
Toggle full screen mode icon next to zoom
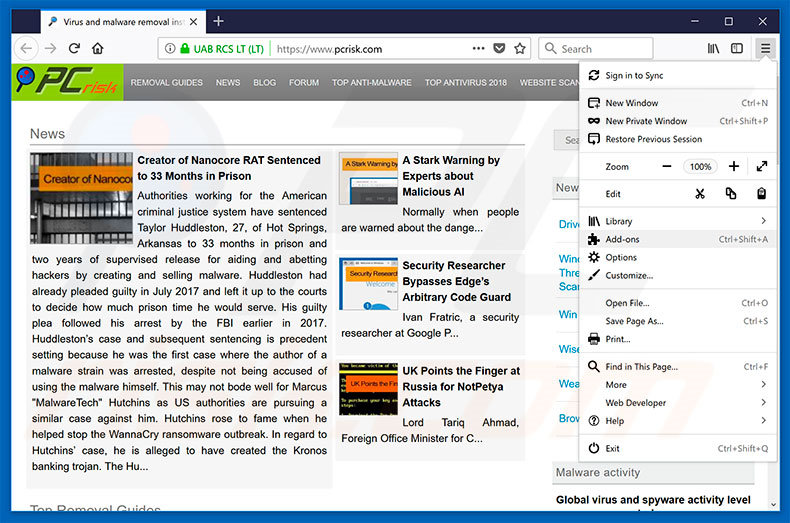[761, 167]
